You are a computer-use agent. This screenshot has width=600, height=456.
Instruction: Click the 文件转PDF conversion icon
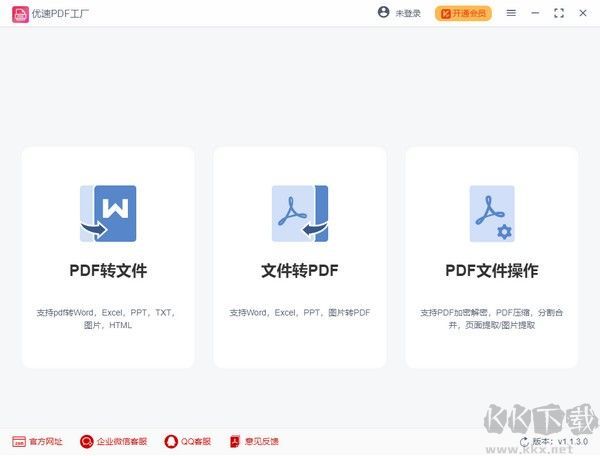300,213
